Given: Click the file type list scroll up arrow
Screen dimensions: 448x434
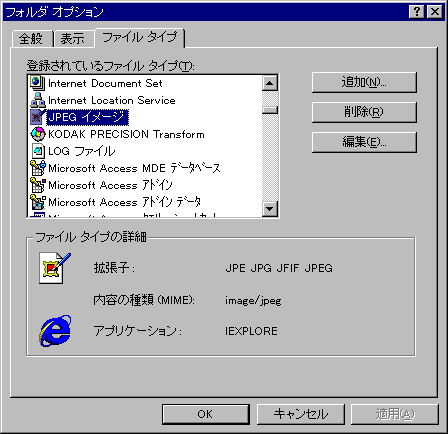Looking at the screenshot, I should coord(270,83).
